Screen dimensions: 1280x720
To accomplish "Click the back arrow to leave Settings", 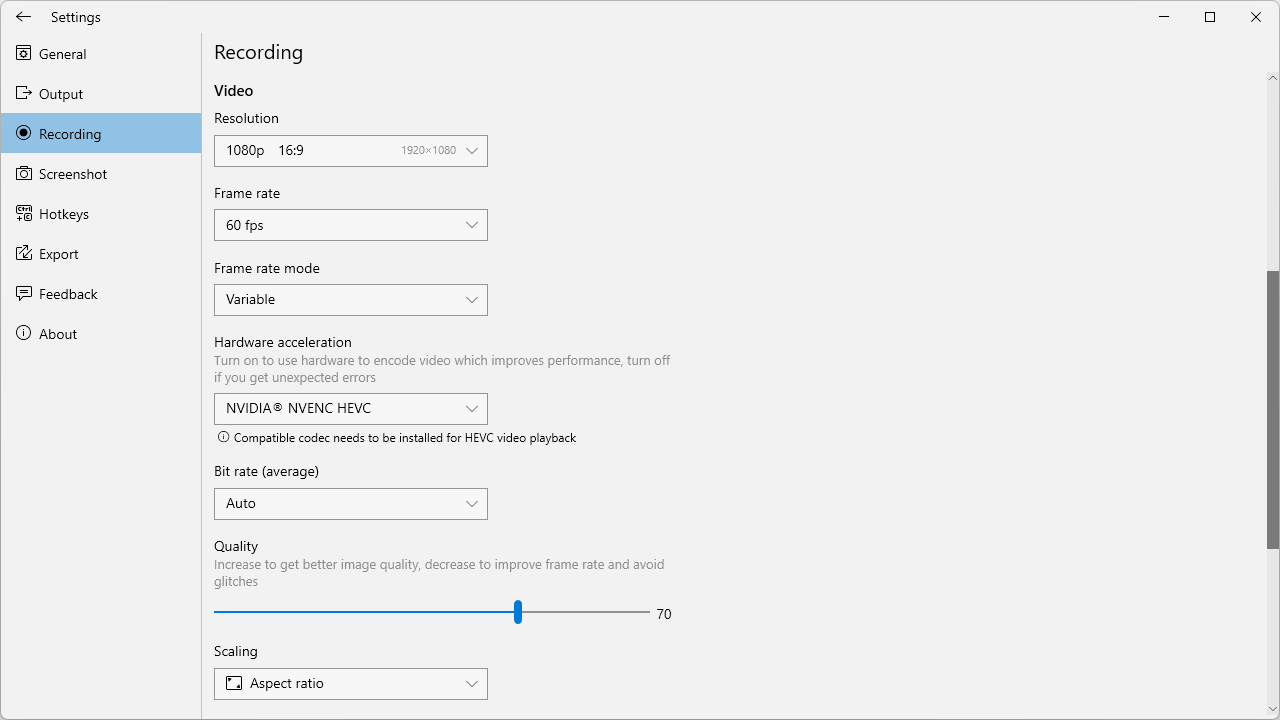I will (x=23, y=16).
